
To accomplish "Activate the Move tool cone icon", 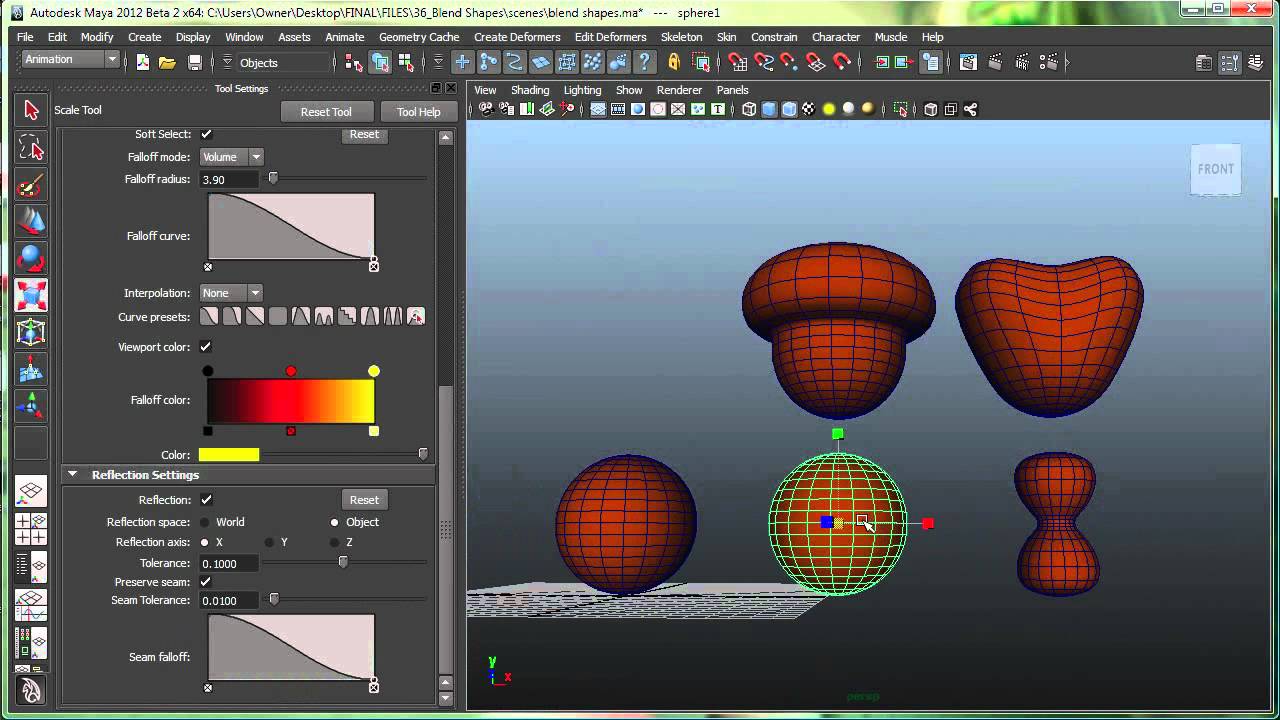I will click(x=31, y=222).
